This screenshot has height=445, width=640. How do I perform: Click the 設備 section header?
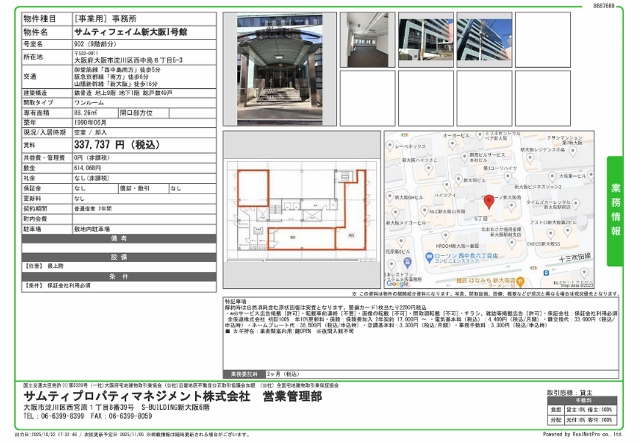tap(118, 255)
